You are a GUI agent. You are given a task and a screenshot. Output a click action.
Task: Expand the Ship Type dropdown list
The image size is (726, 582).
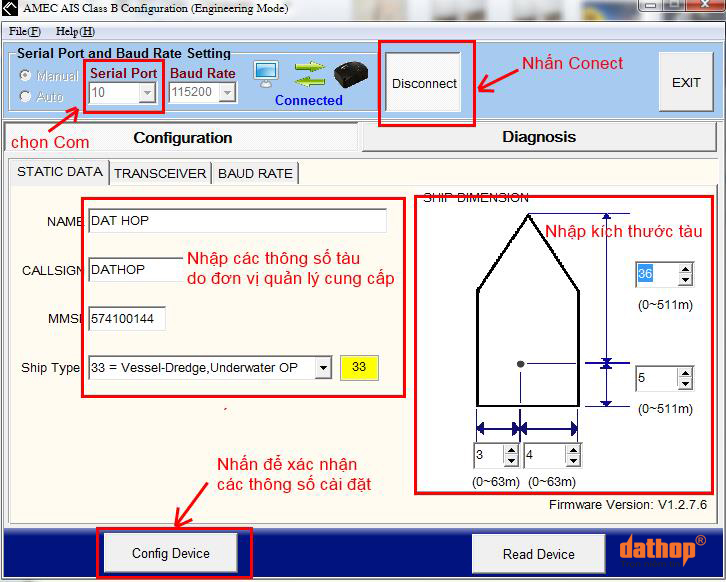coord(323,368)
